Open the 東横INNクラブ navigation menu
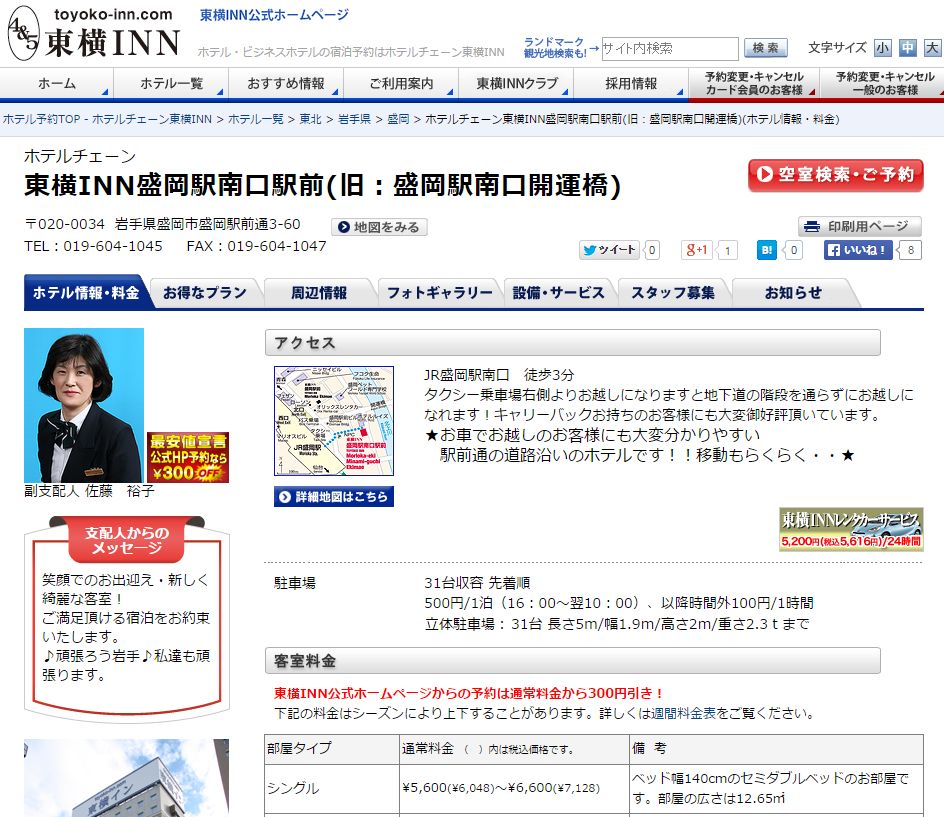This screenshot has height=817, width=944. tap(517, 83)
